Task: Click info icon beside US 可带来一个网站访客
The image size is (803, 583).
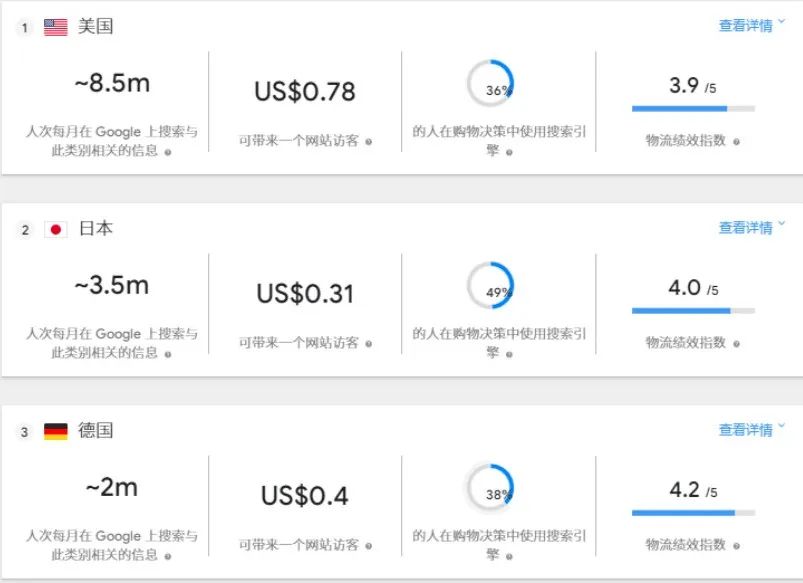Action: 369,142
